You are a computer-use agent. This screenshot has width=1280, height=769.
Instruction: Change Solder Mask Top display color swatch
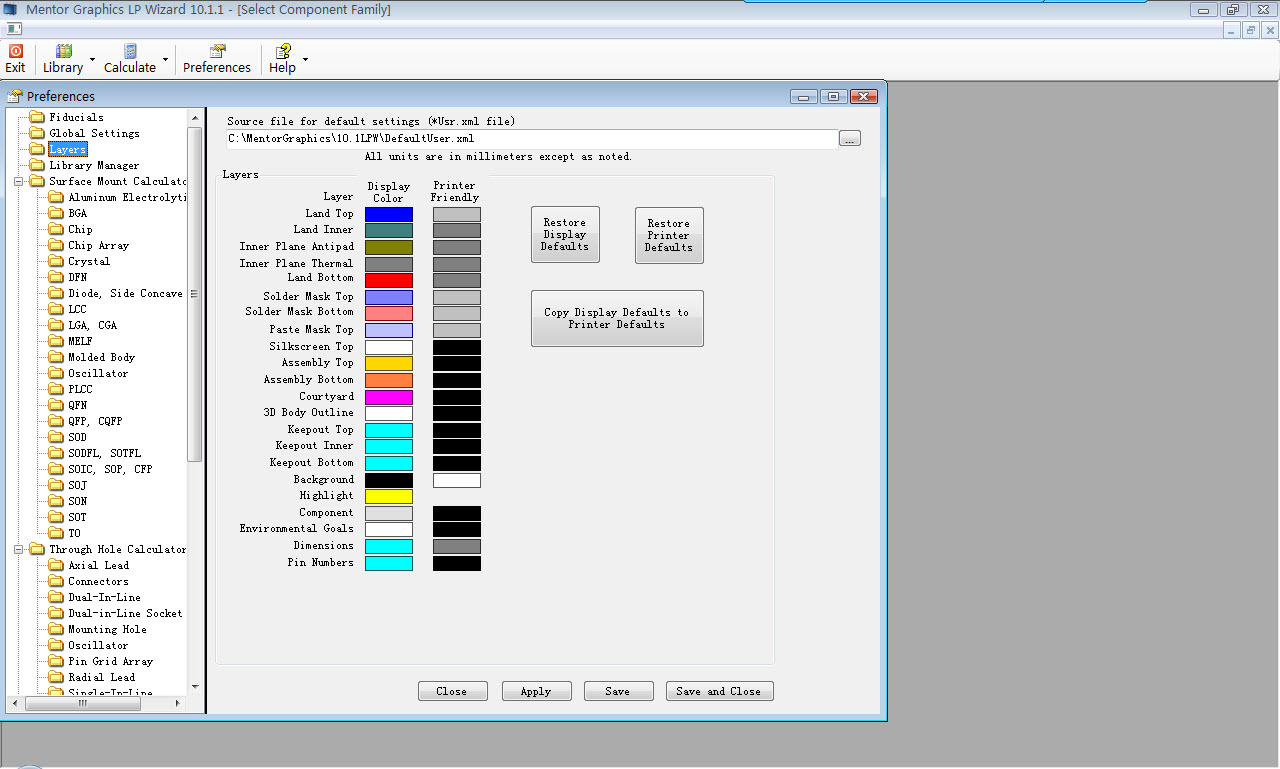pos(389,297)
